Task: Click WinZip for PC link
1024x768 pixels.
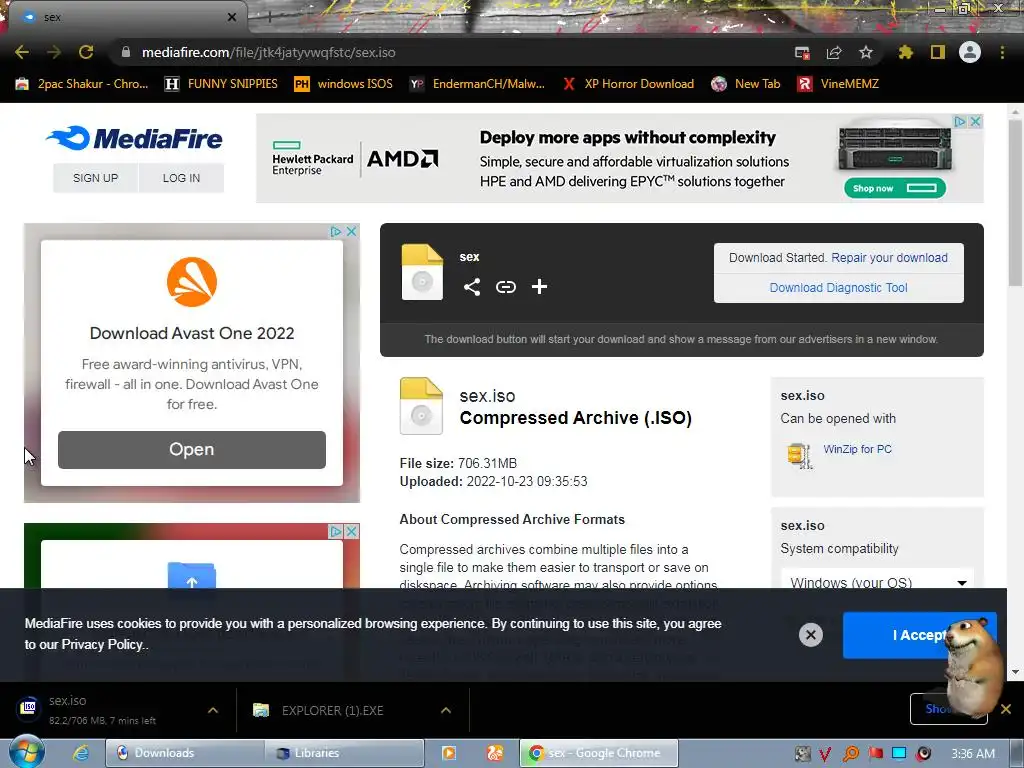Action: point(857,449)
